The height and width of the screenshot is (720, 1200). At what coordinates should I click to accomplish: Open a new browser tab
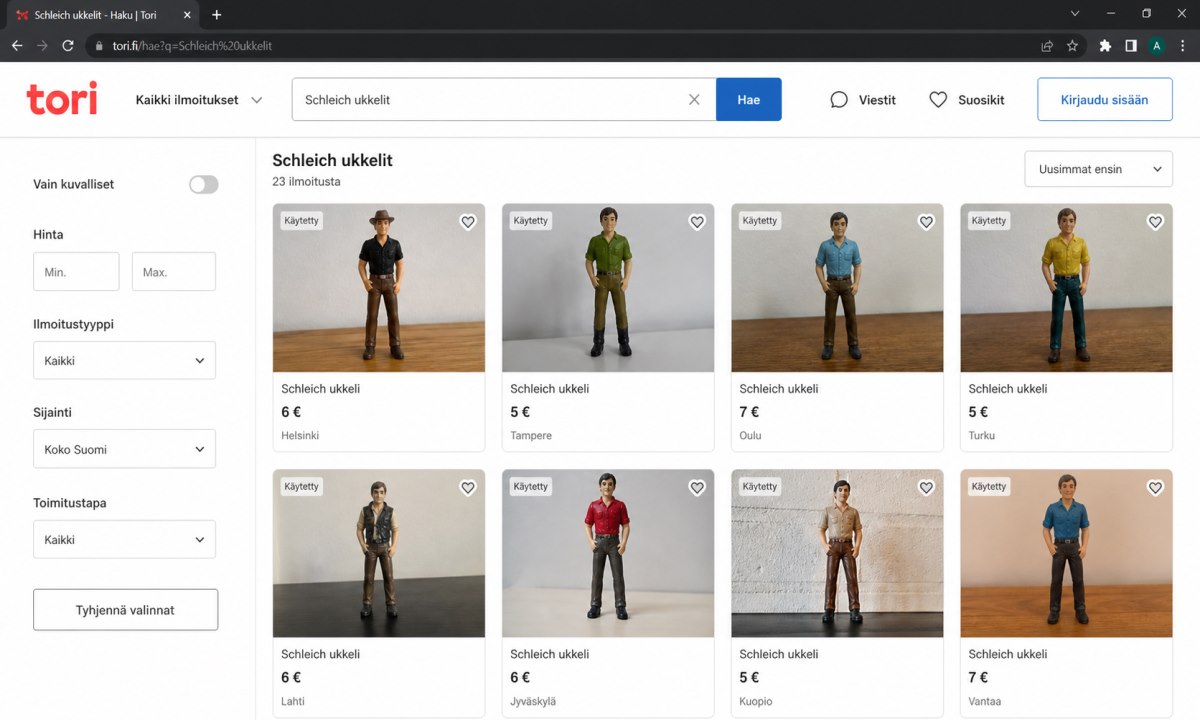coord(217,15)
